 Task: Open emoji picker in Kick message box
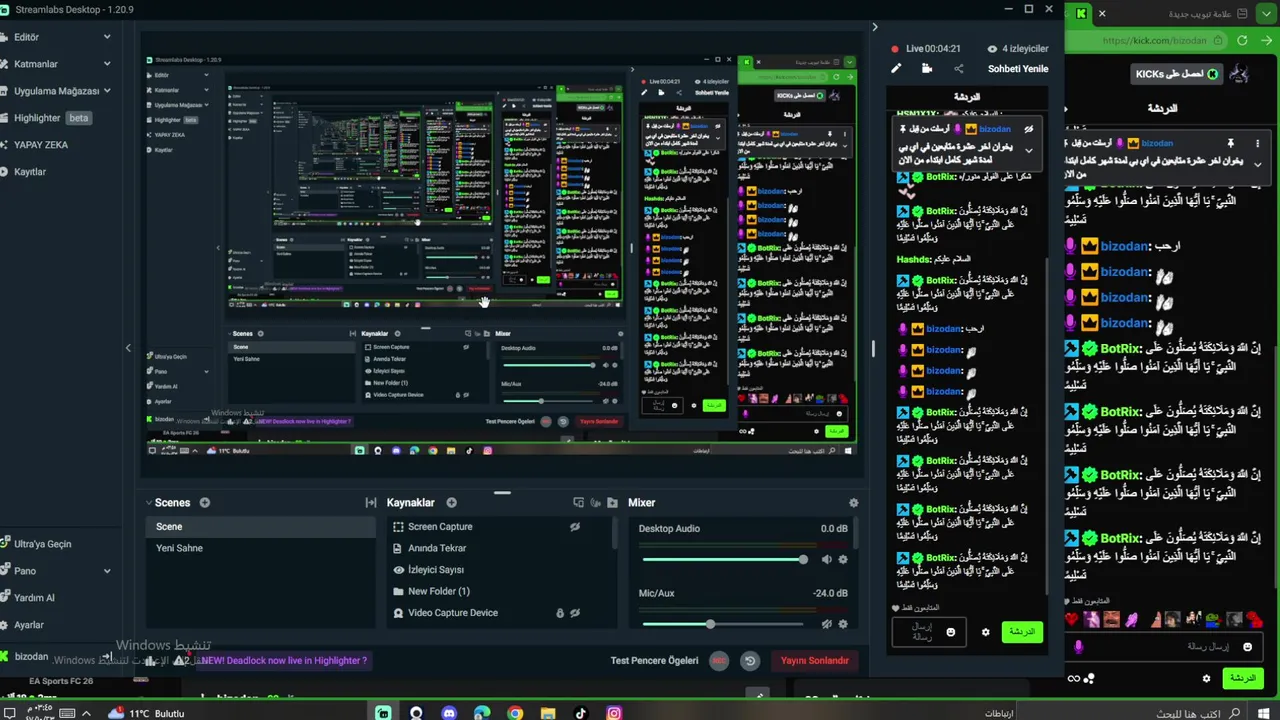click(1247, 647)
